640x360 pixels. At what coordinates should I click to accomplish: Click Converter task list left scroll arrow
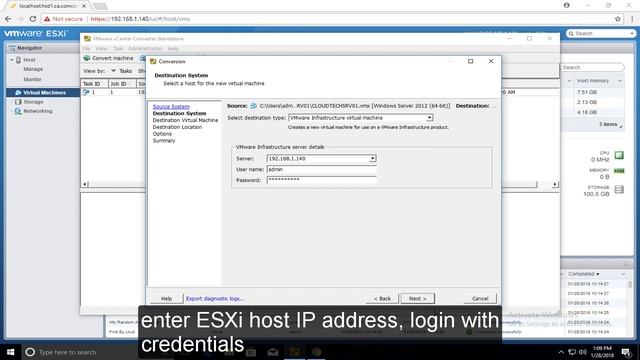coord(85,184)
